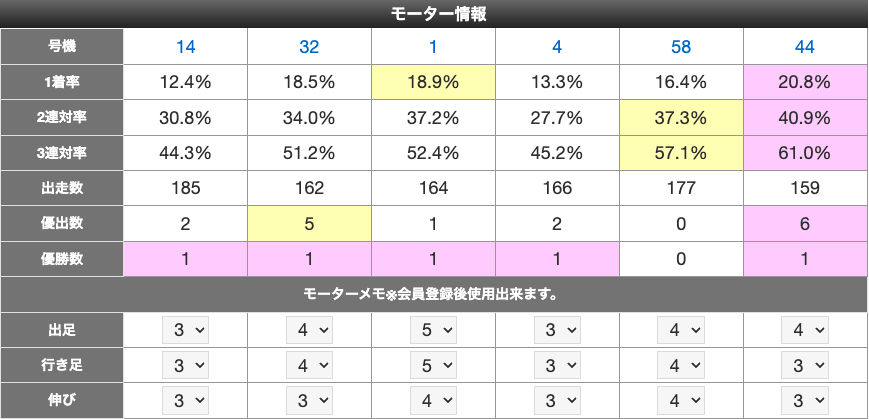869x419 pixels.
Task: Open 行き足 dropdown for motor 44
Action: pos(805,365)
